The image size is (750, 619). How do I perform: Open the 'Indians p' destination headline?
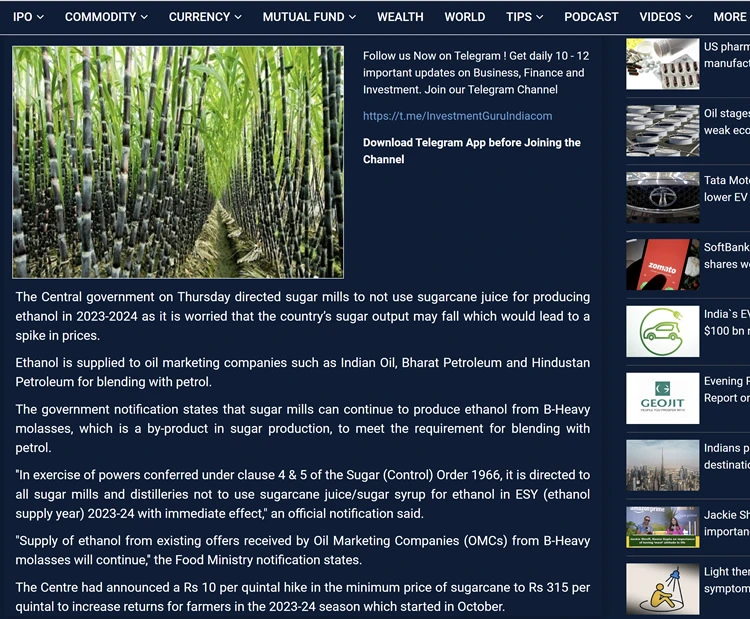point(727,456)
